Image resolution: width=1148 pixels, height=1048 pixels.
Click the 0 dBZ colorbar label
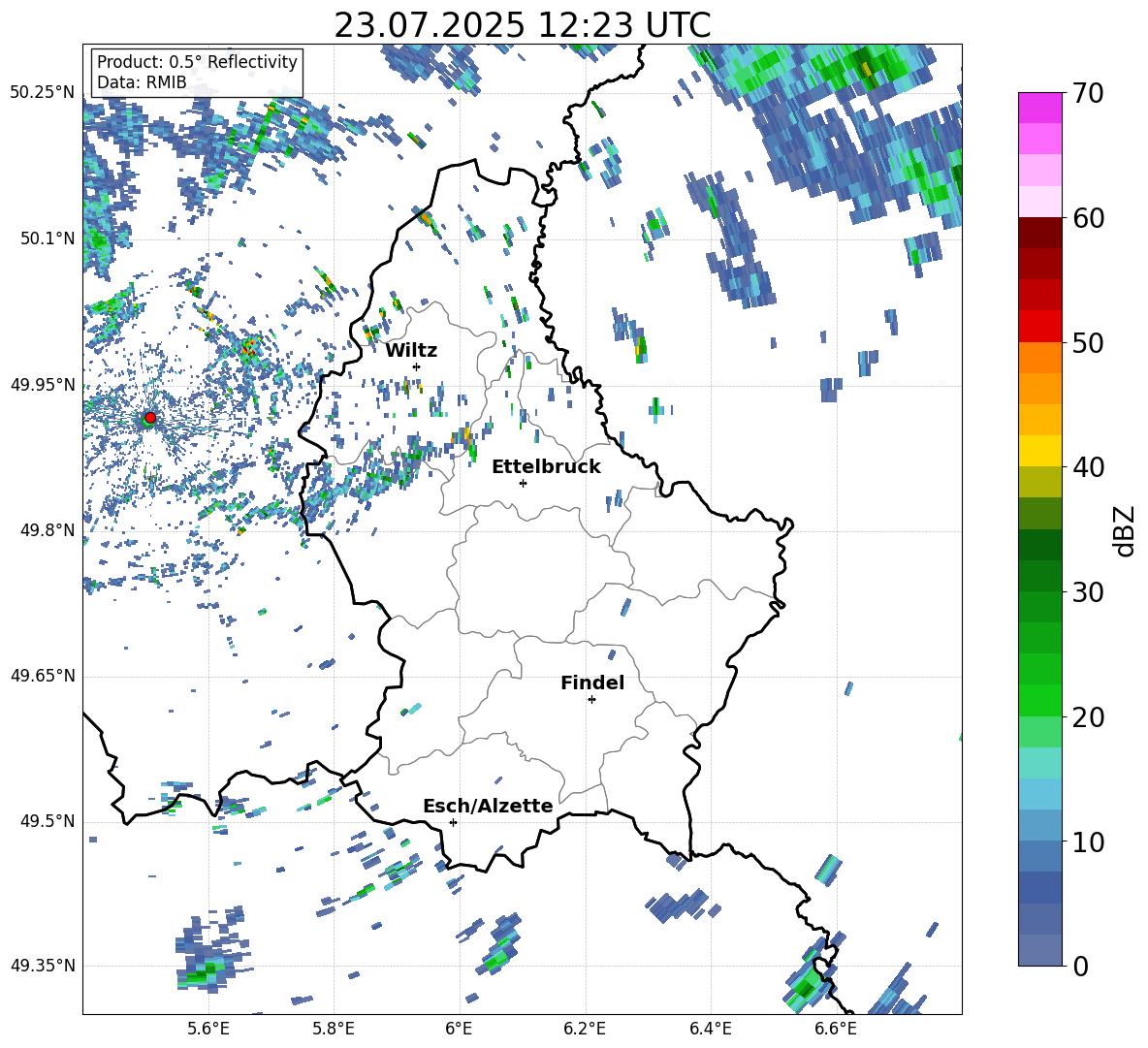1080,966
